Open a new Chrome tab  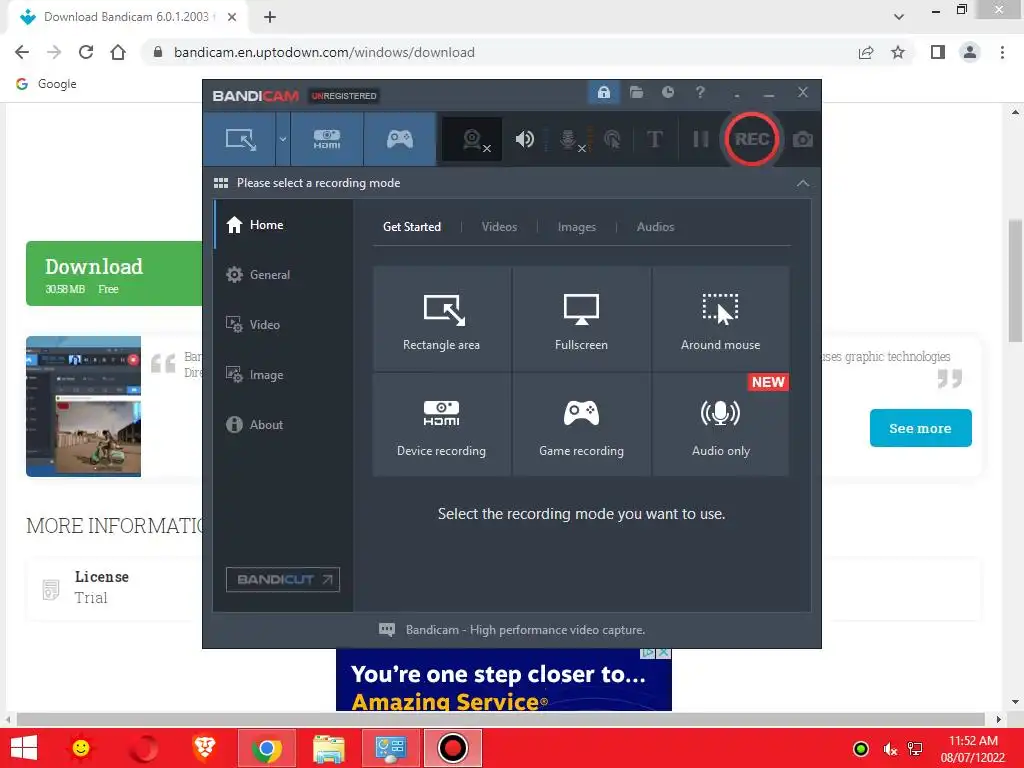270,17
